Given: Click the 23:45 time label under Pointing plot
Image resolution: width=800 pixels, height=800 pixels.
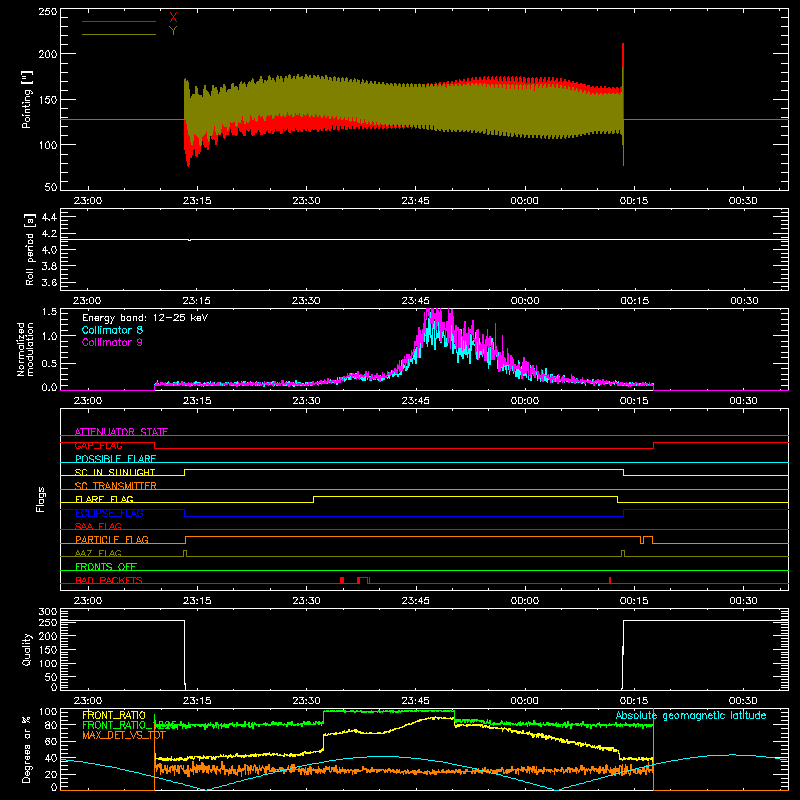Looking at the screenshot, I should point(415,201).
